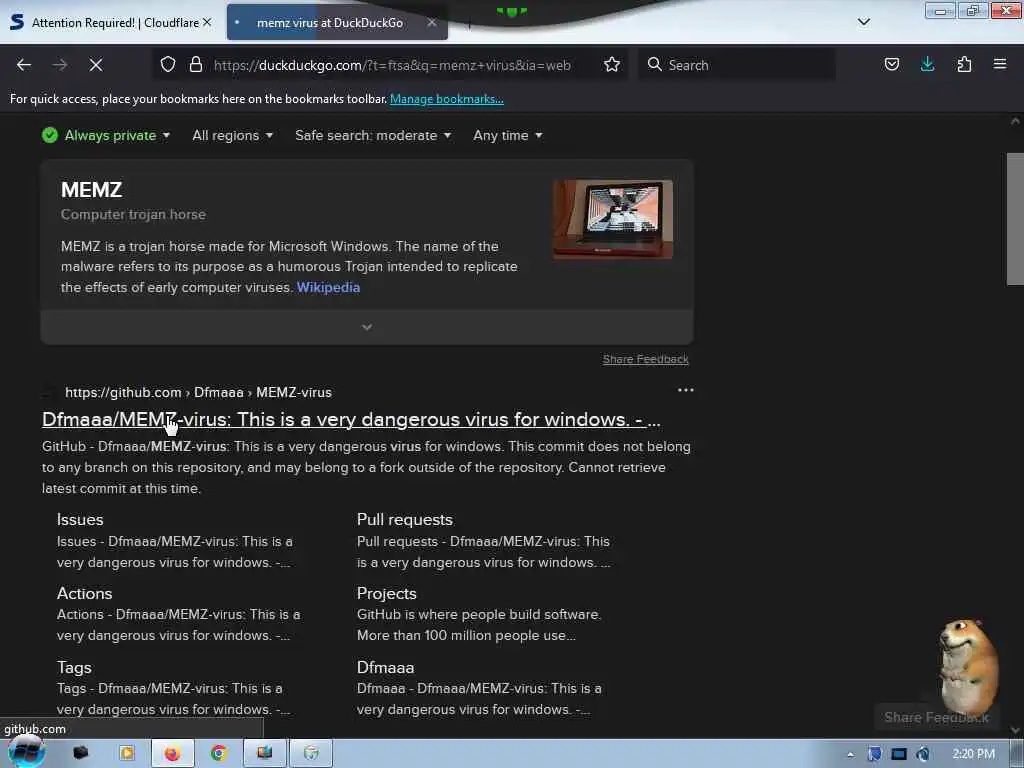Click the volume tray icon
1024x768 pixels.
pos(923,754)
